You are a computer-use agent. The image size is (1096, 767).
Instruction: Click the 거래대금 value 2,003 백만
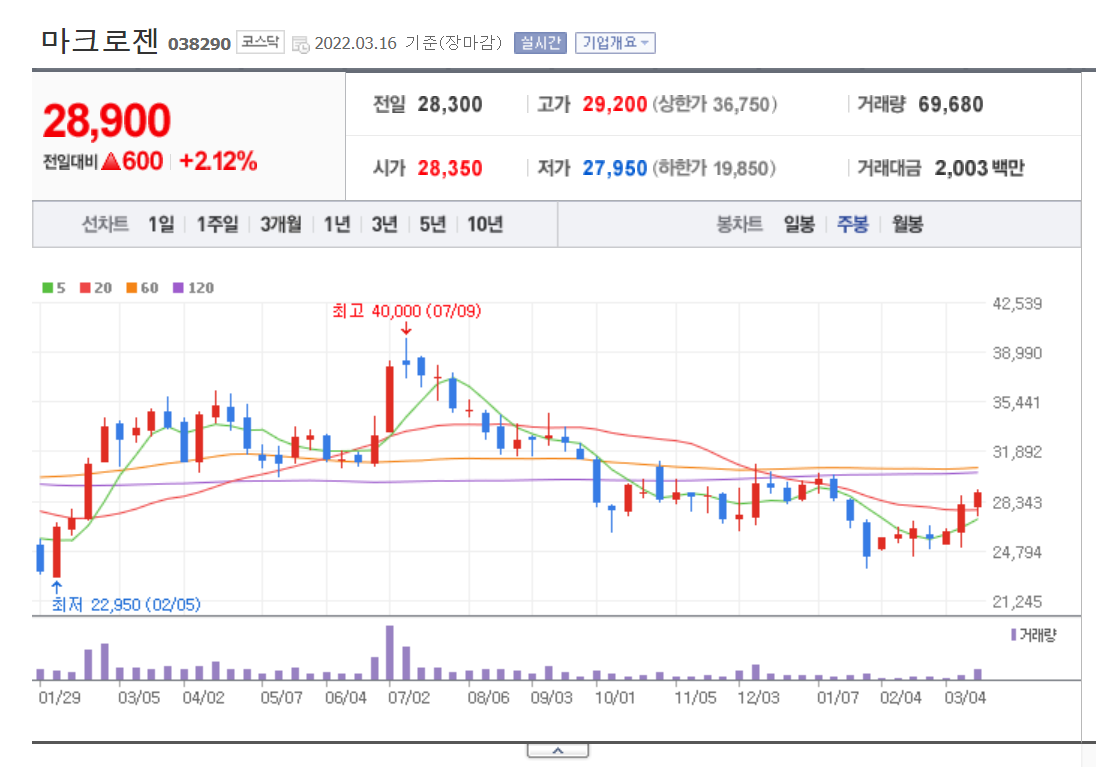click(x=979, y=168)
